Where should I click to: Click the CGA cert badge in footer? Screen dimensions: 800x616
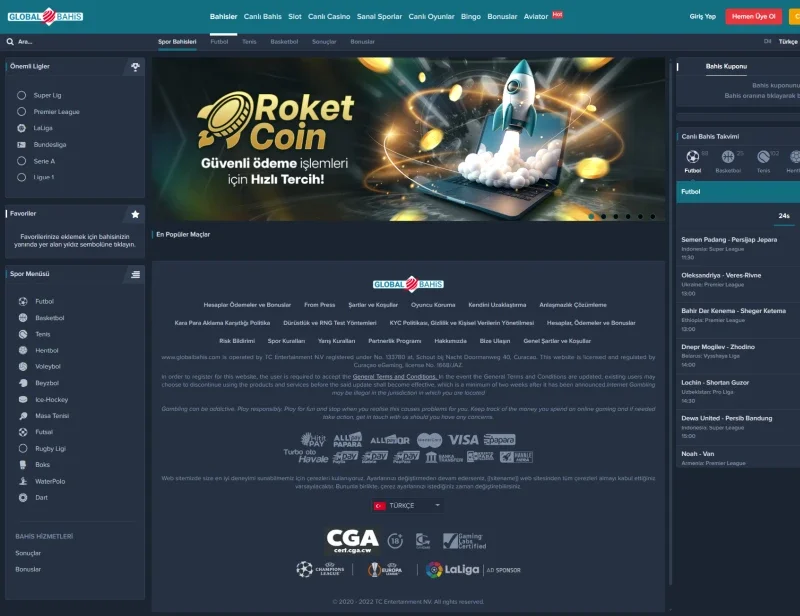click(353, 541)
